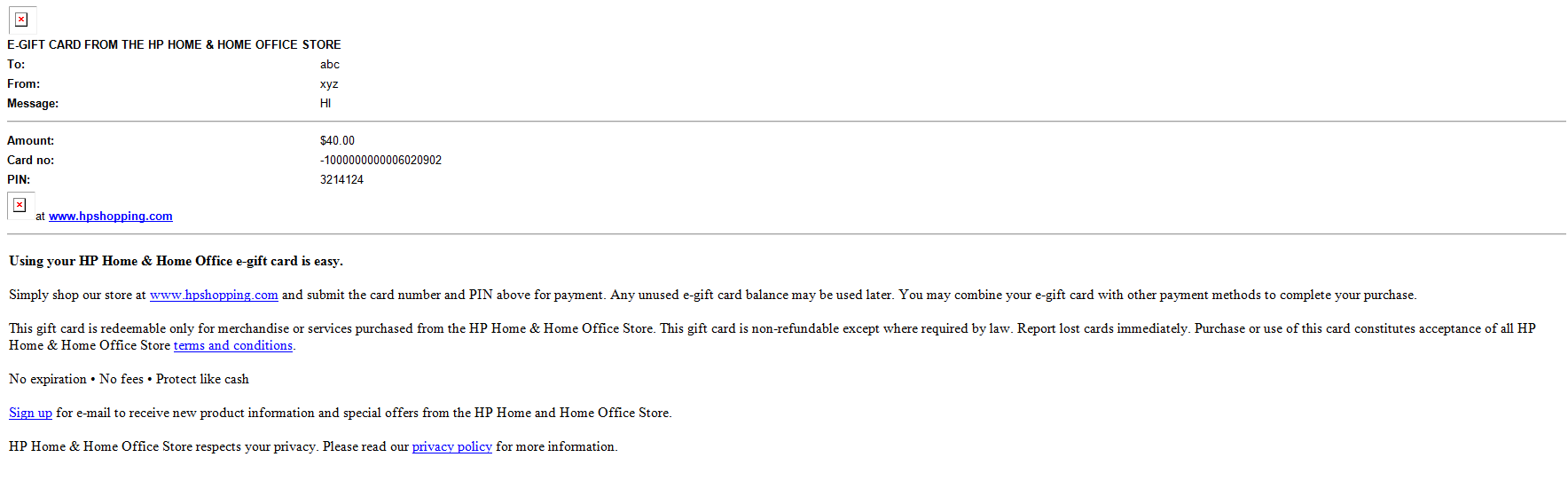This screenshot has height=481, width=1568.
Task: Open the bold www.hpshopping.com link below PIN
Action: (111, 217)
